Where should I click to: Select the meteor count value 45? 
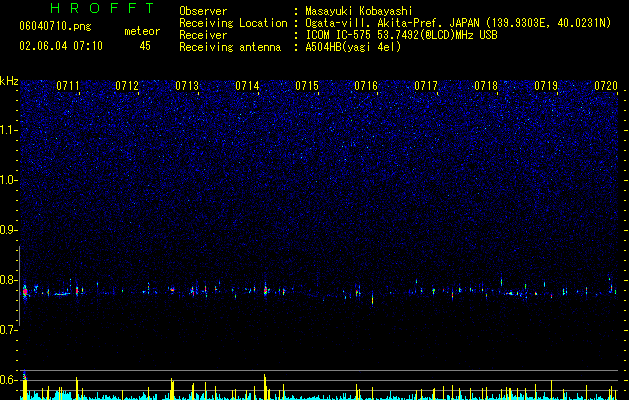pyautogui.click(x=145, y=46)
